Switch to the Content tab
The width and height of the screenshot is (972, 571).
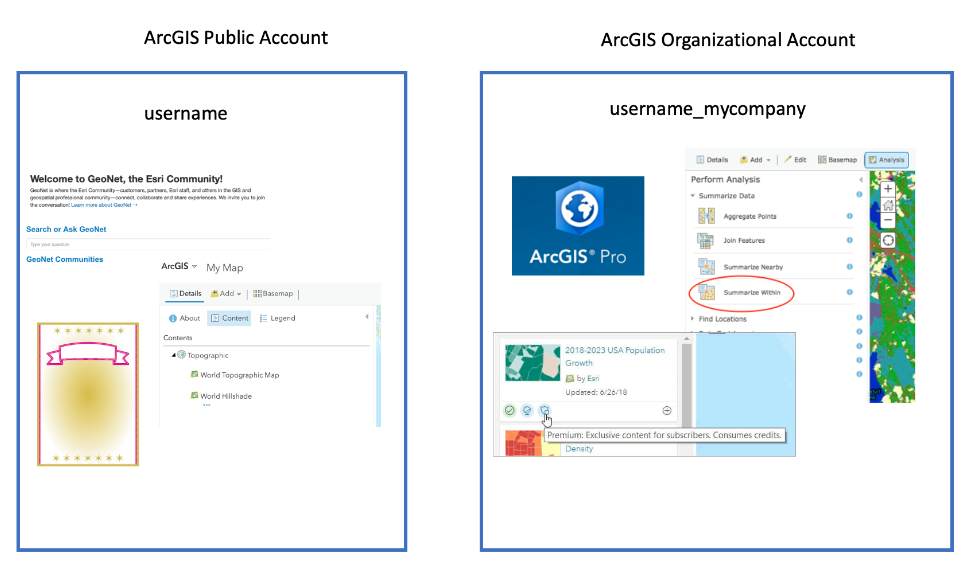229,318
